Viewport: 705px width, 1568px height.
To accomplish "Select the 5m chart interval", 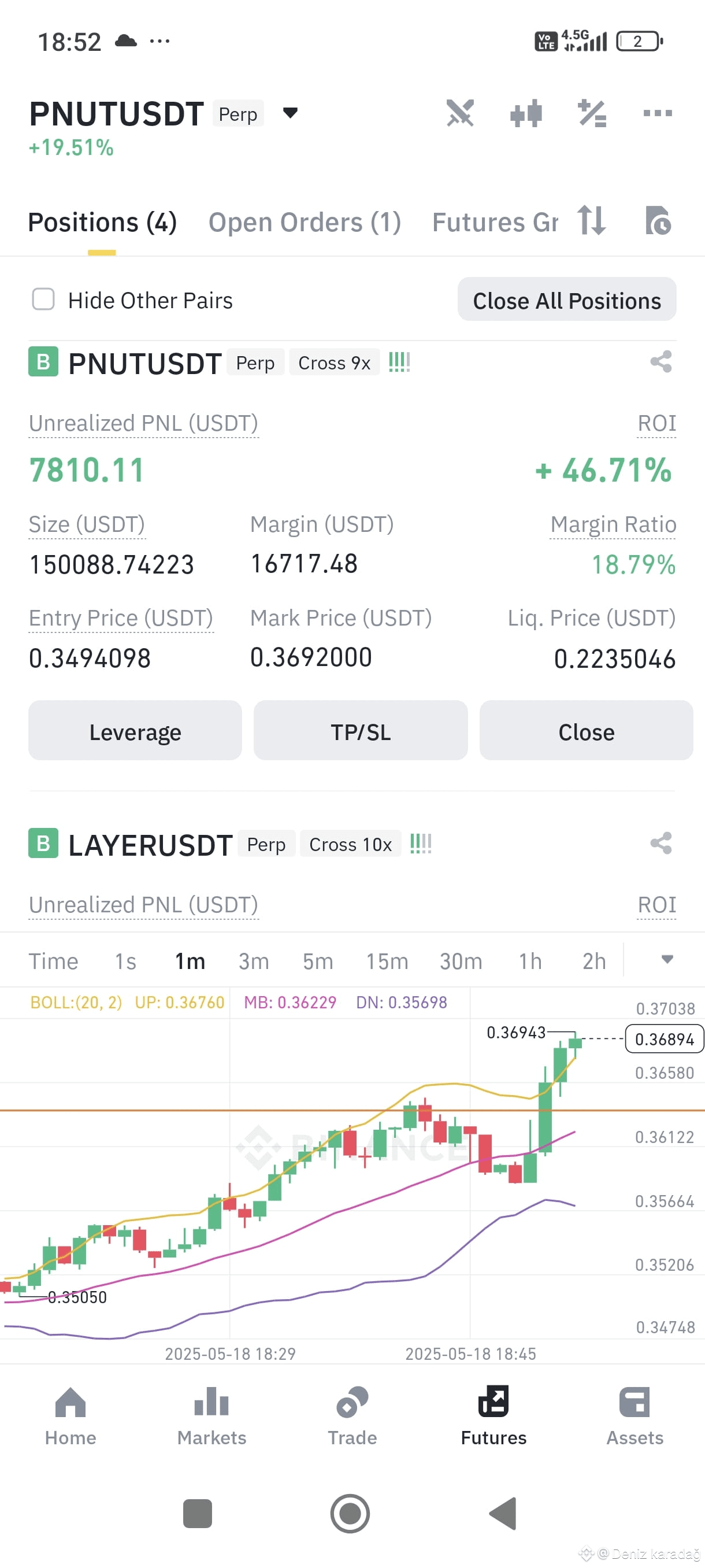I will click(x=318, y=961).
